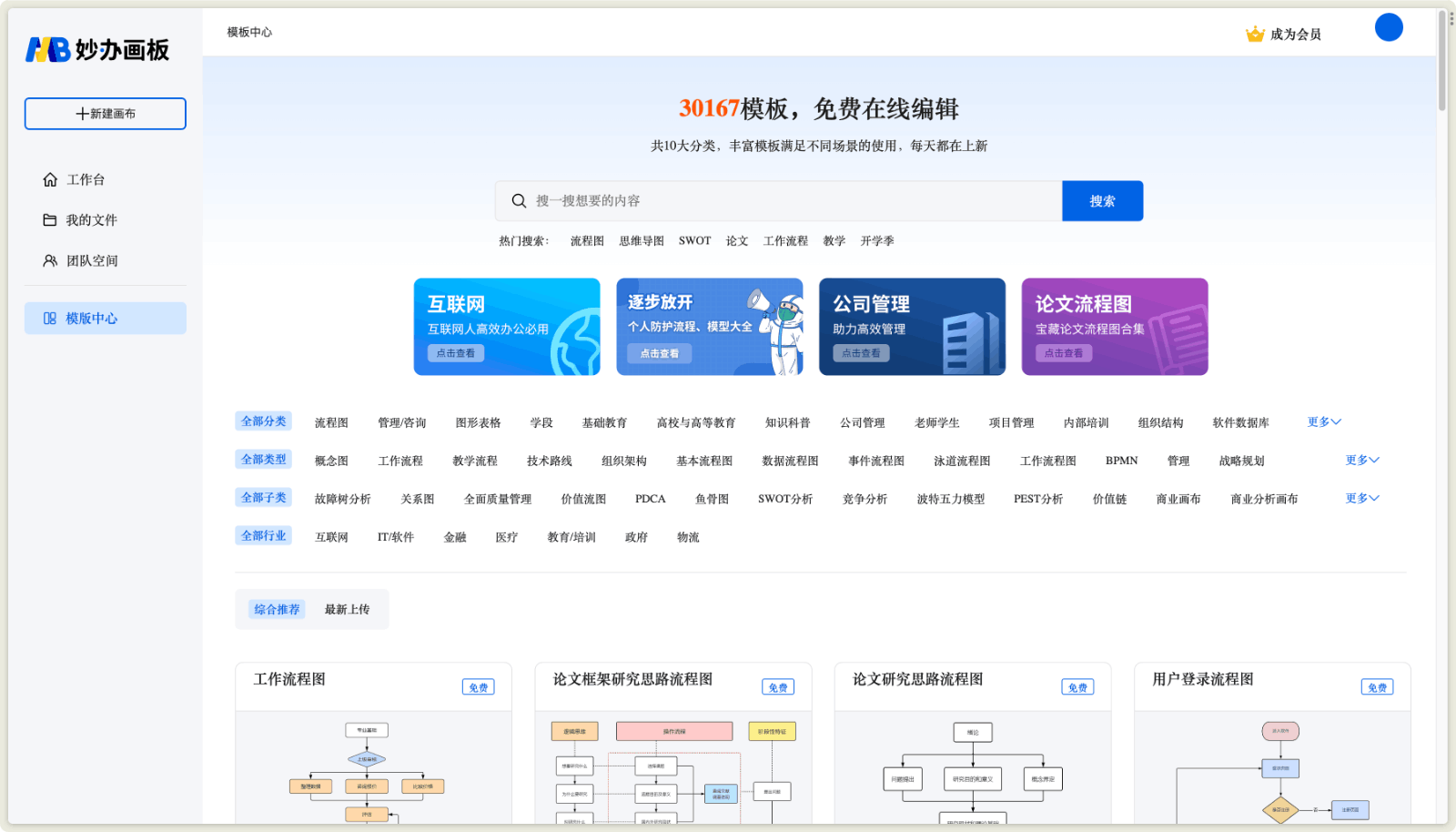Open the blue user avatar
The height and width of the screenshot is (832, 1456).
[x=1388, y=27]
